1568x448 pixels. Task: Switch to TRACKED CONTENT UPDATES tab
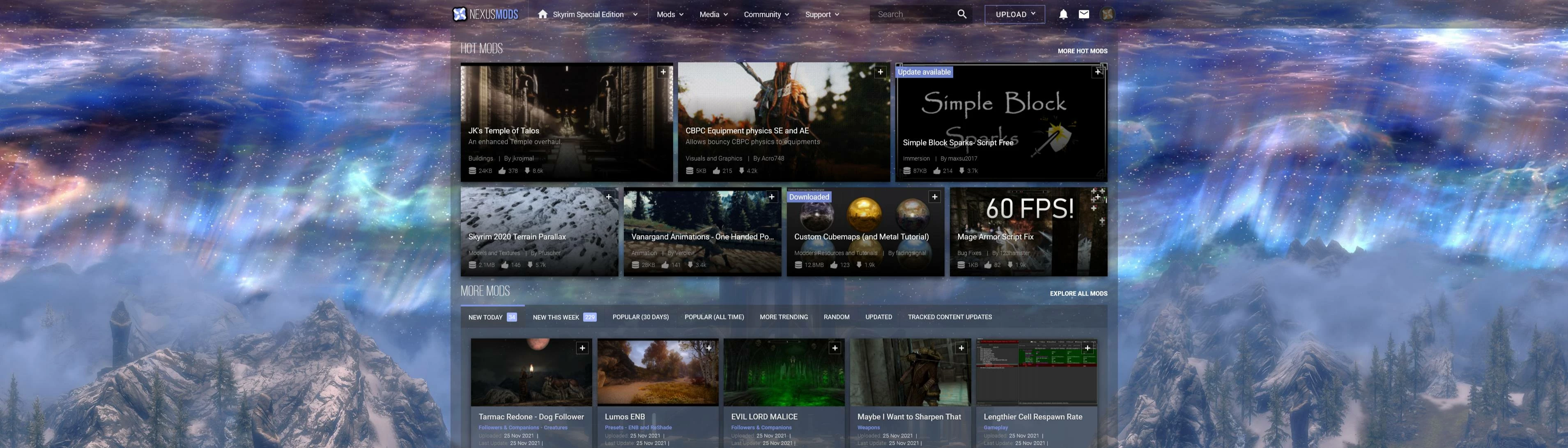point(950,317)
